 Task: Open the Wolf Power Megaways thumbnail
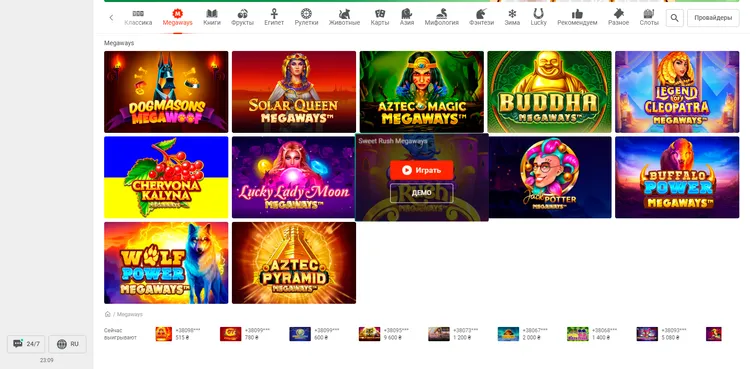(x=166, y=263)
